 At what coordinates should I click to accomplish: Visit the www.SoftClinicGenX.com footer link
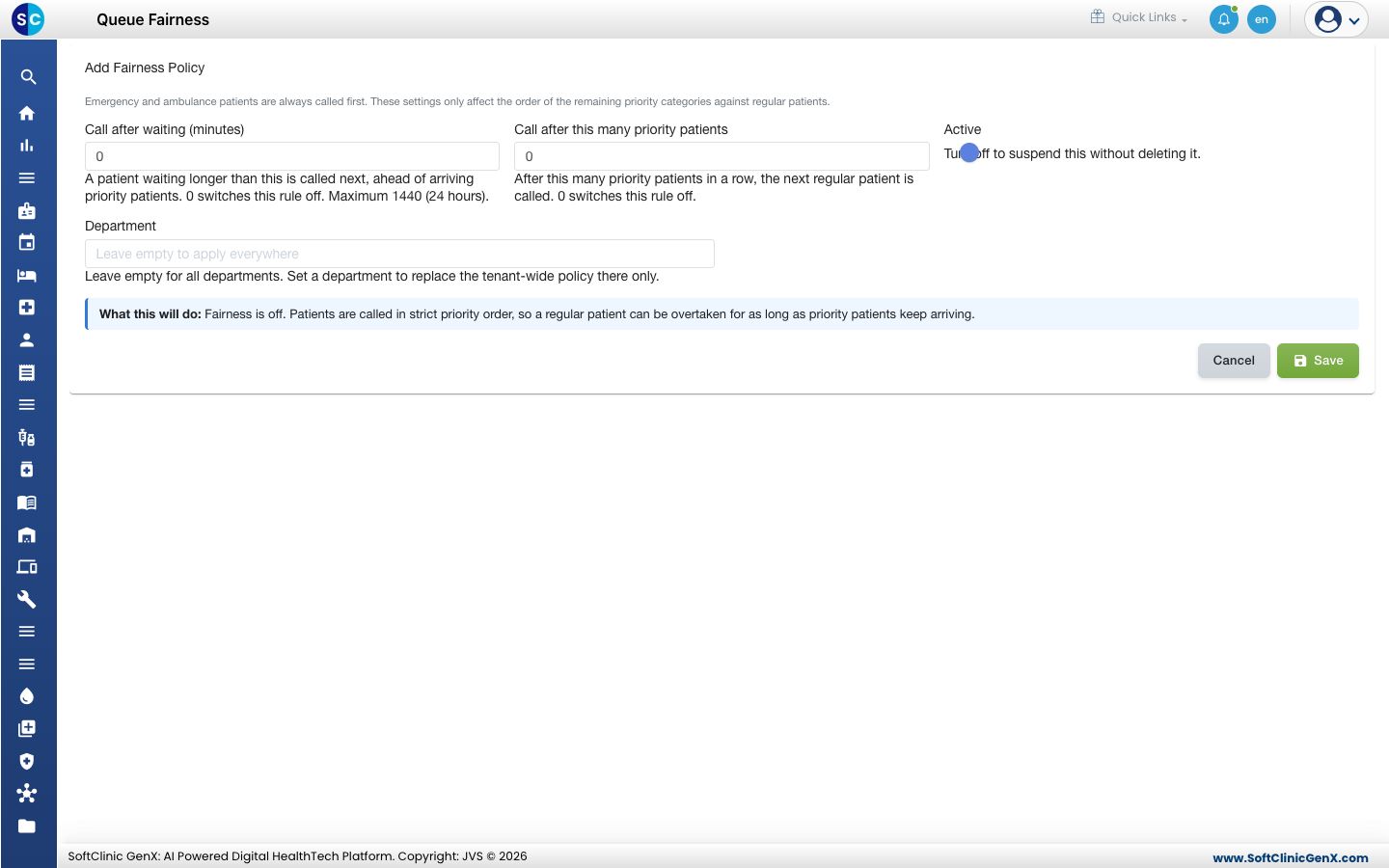coord(1291,857)
